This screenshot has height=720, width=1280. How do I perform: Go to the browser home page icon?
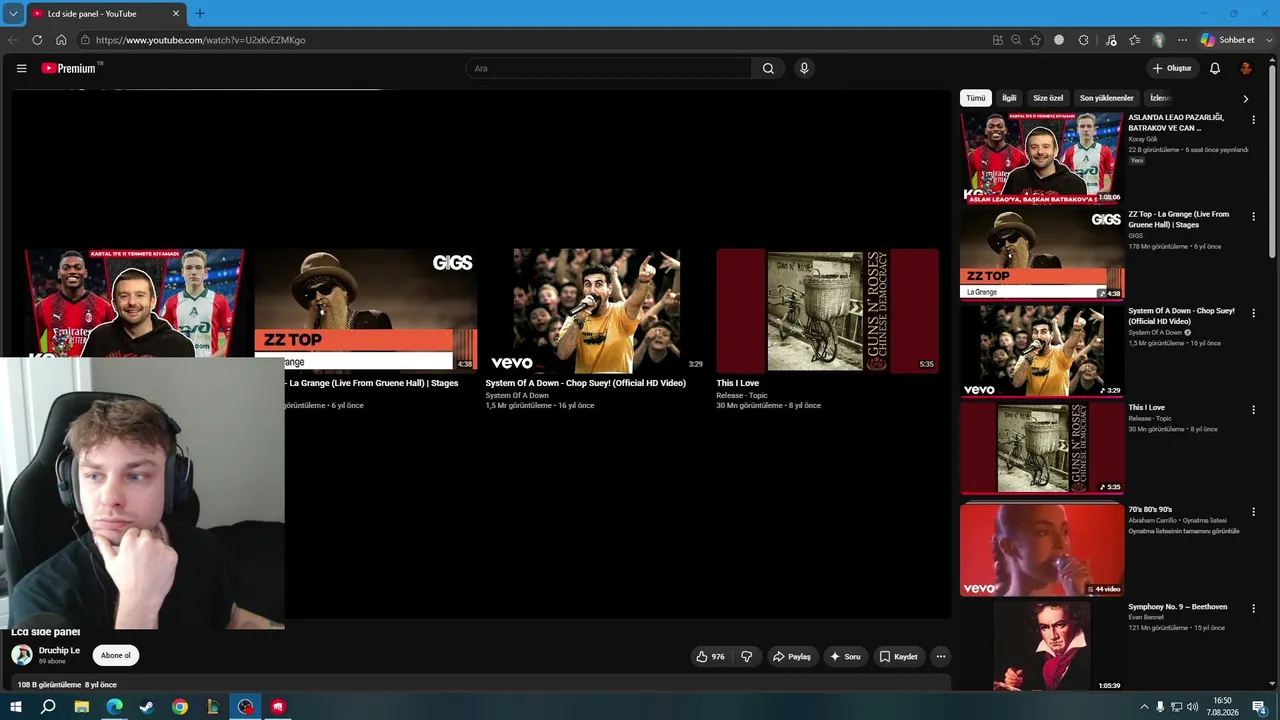(61, 40)
